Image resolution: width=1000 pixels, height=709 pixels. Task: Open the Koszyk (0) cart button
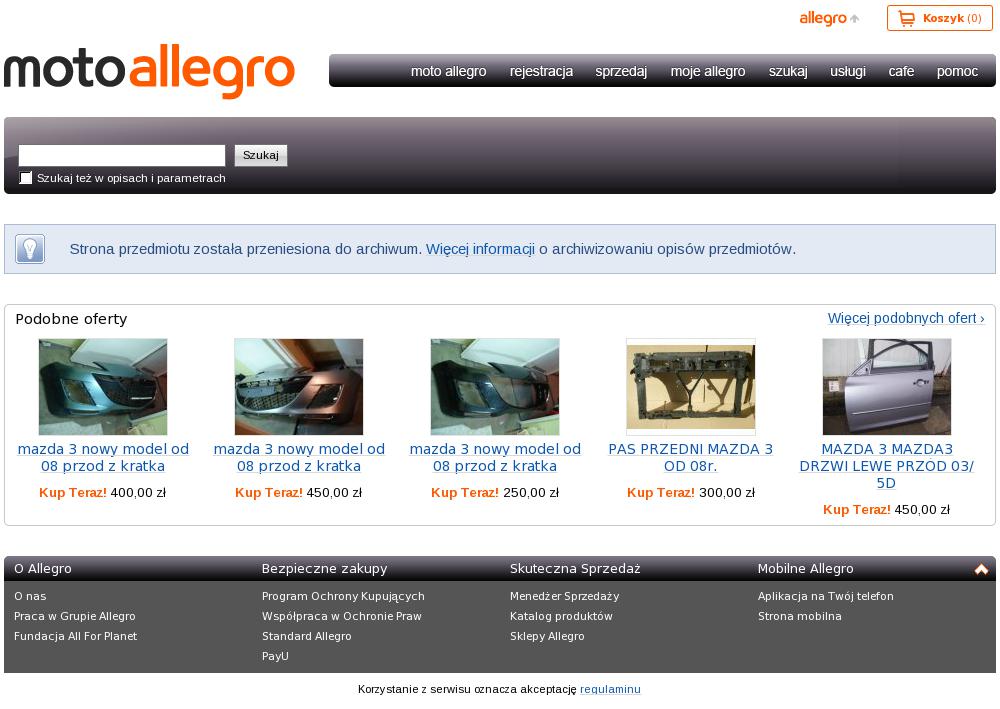[x=939, y=18]
